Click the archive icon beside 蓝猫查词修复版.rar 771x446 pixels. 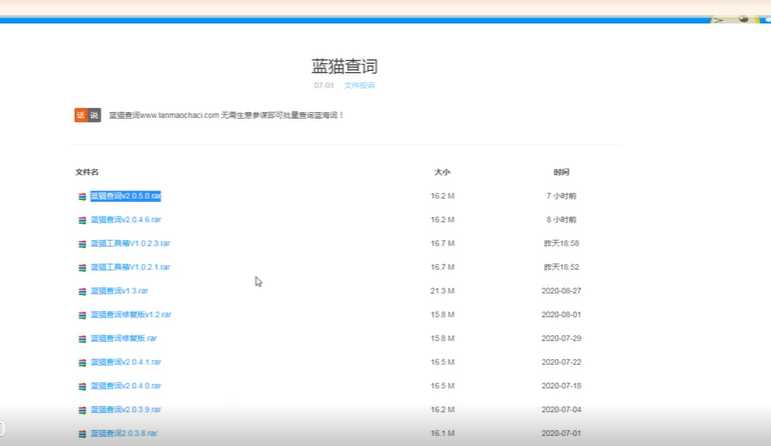(82, 339)
